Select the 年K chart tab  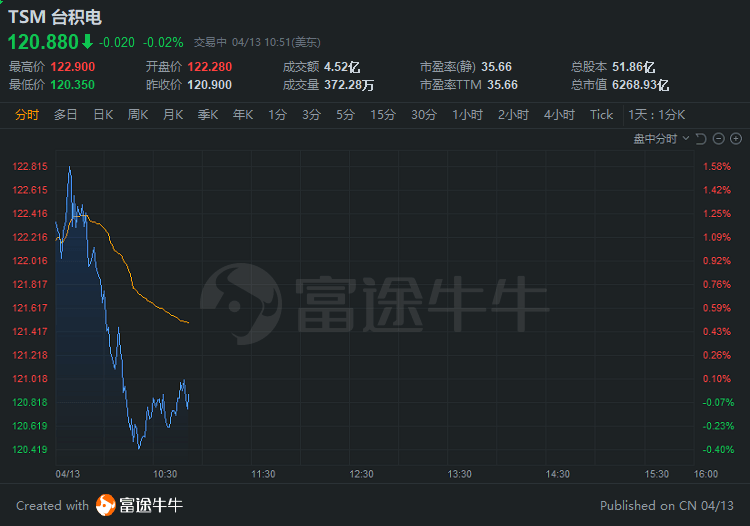(x=243, y=115)
